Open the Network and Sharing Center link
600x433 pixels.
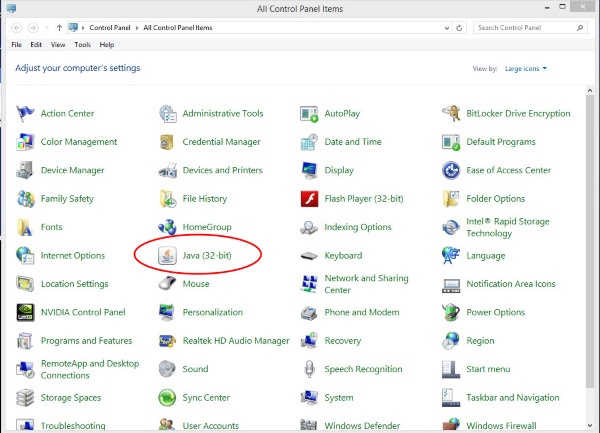tap(366, 284)
